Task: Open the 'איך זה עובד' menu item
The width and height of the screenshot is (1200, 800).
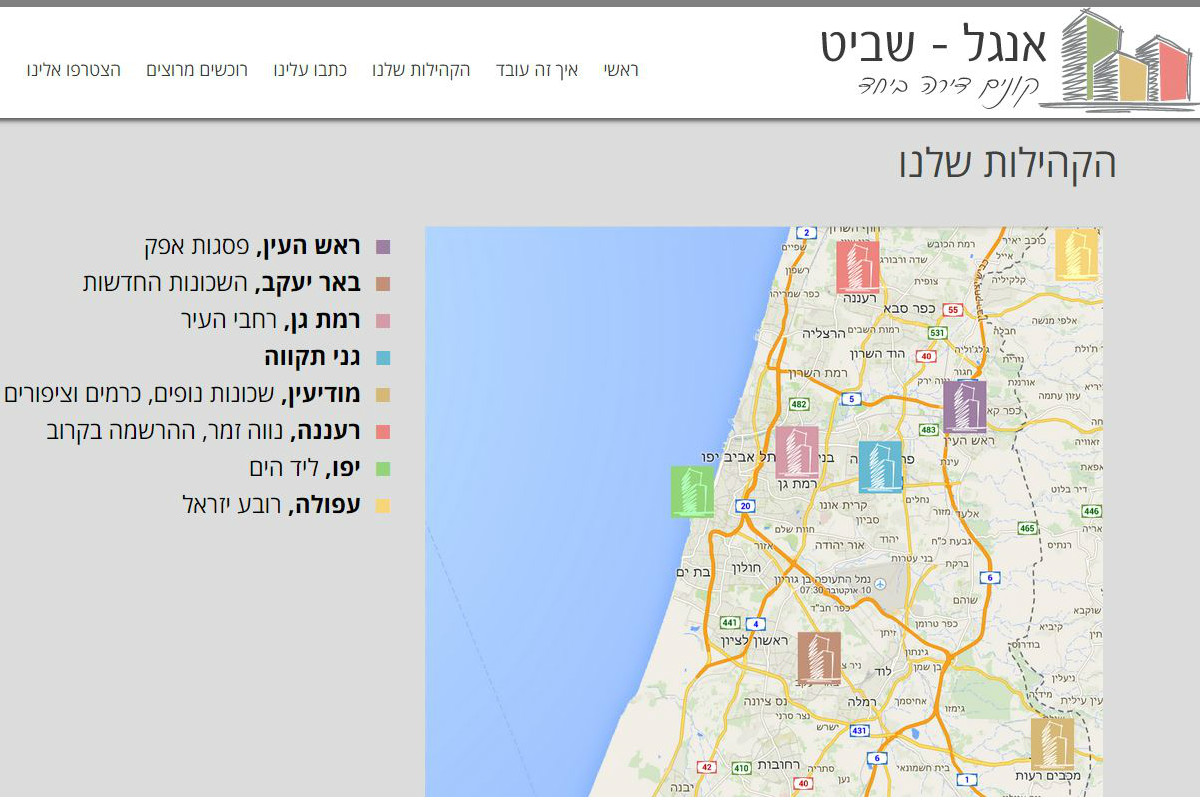Action: pyautogui.click(x=537, y=70)
